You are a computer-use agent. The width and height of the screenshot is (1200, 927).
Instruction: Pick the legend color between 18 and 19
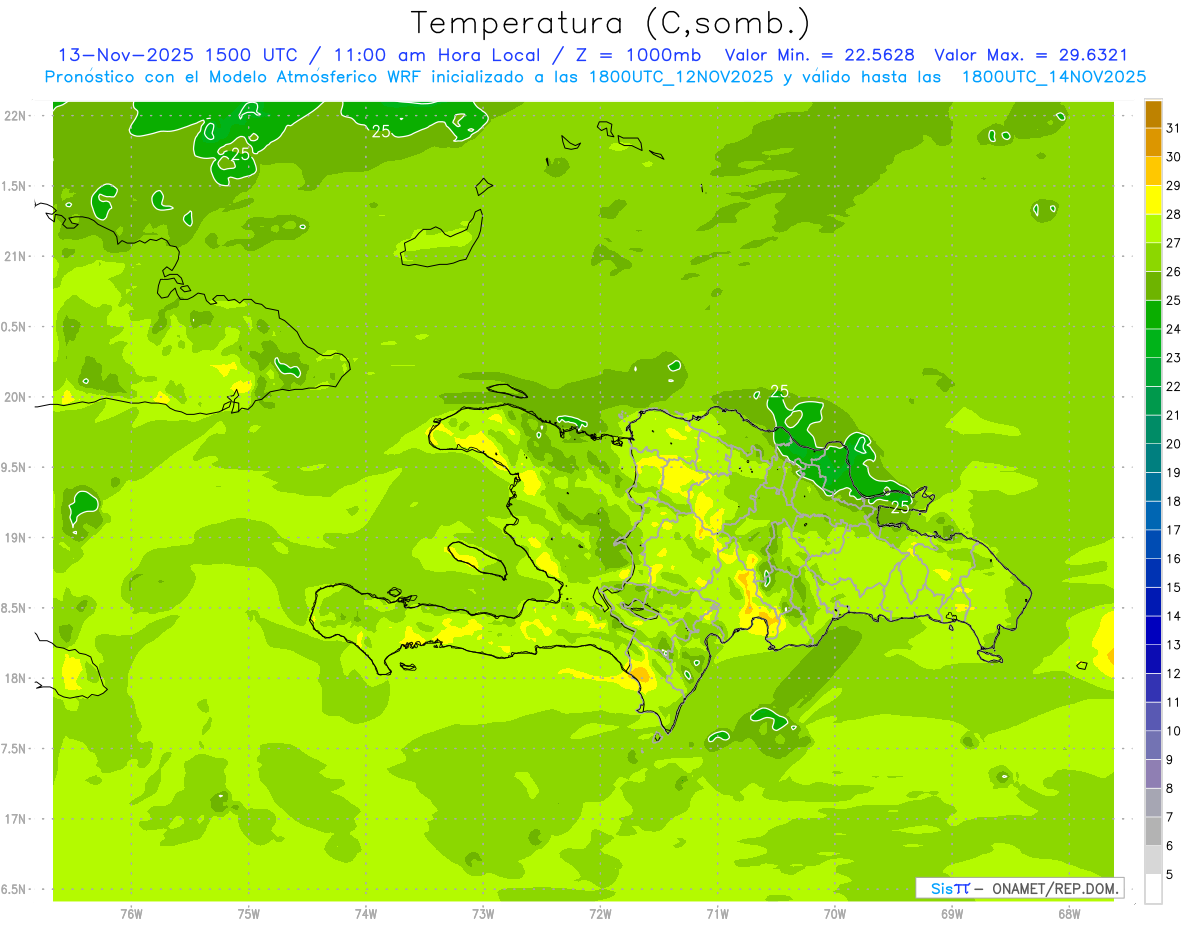click(1153, 487)
